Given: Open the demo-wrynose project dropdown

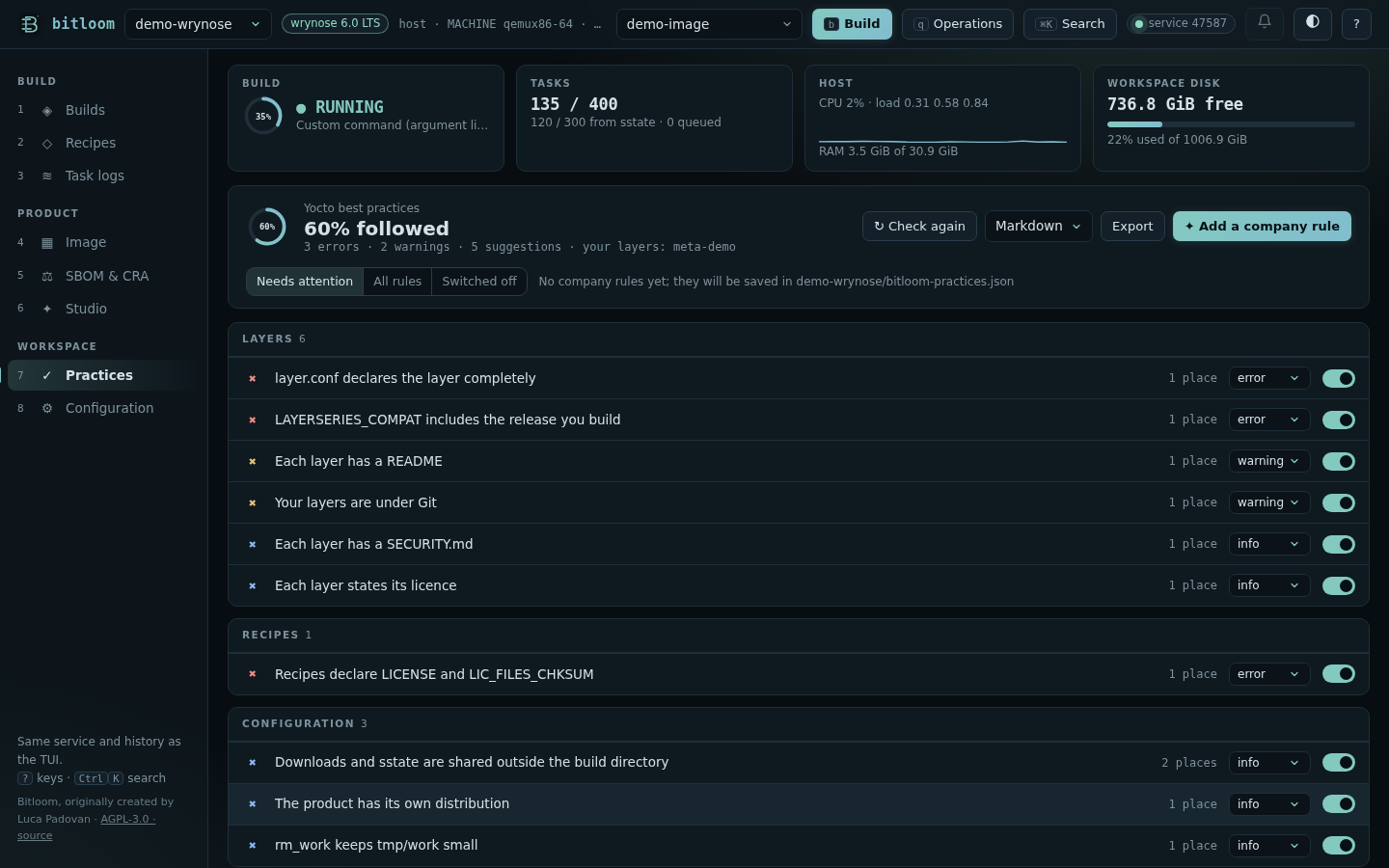Looking at the screenshot, I should coord(198,24).
